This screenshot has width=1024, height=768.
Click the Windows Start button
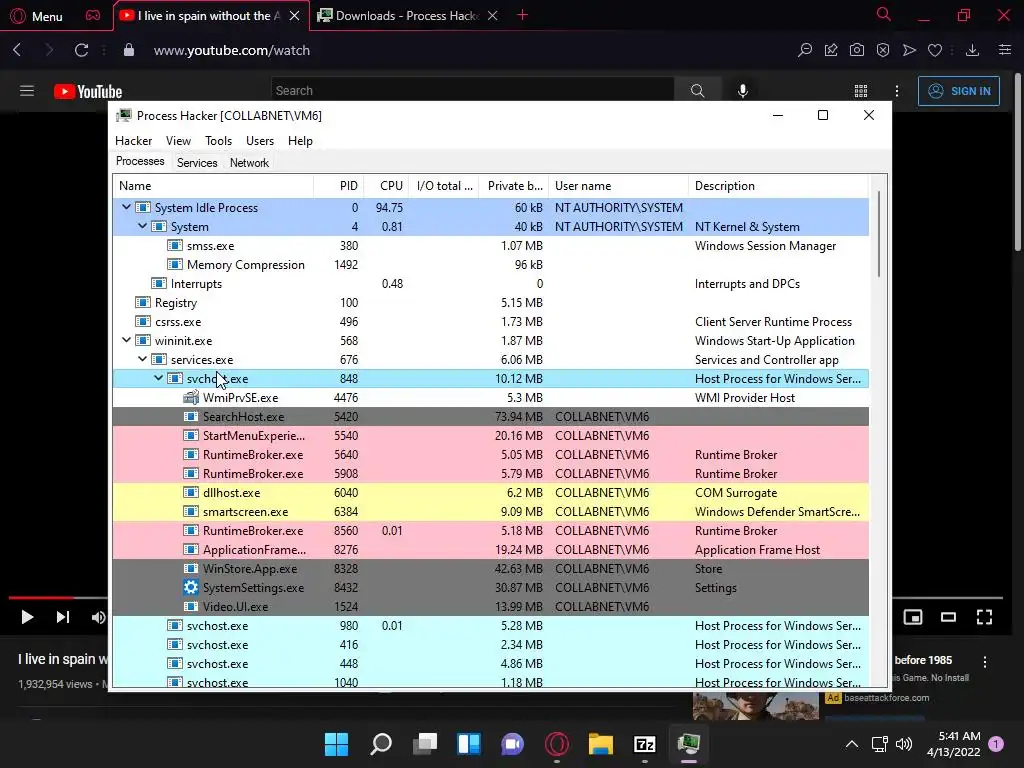[x=336, y=744]
